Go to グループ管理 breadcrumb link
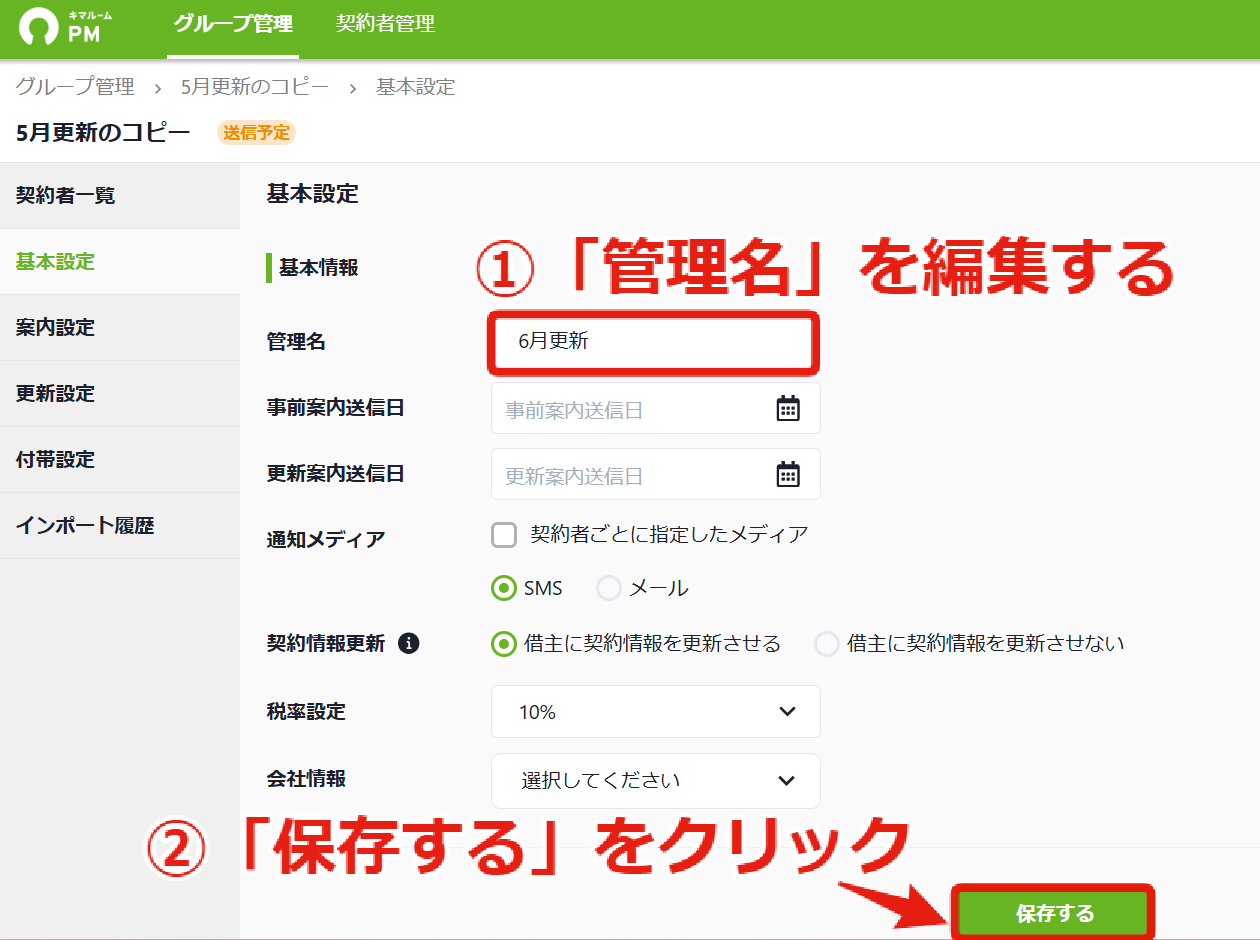The height and width of the screenshot is (940, 1260). click(x=75, y=87)
